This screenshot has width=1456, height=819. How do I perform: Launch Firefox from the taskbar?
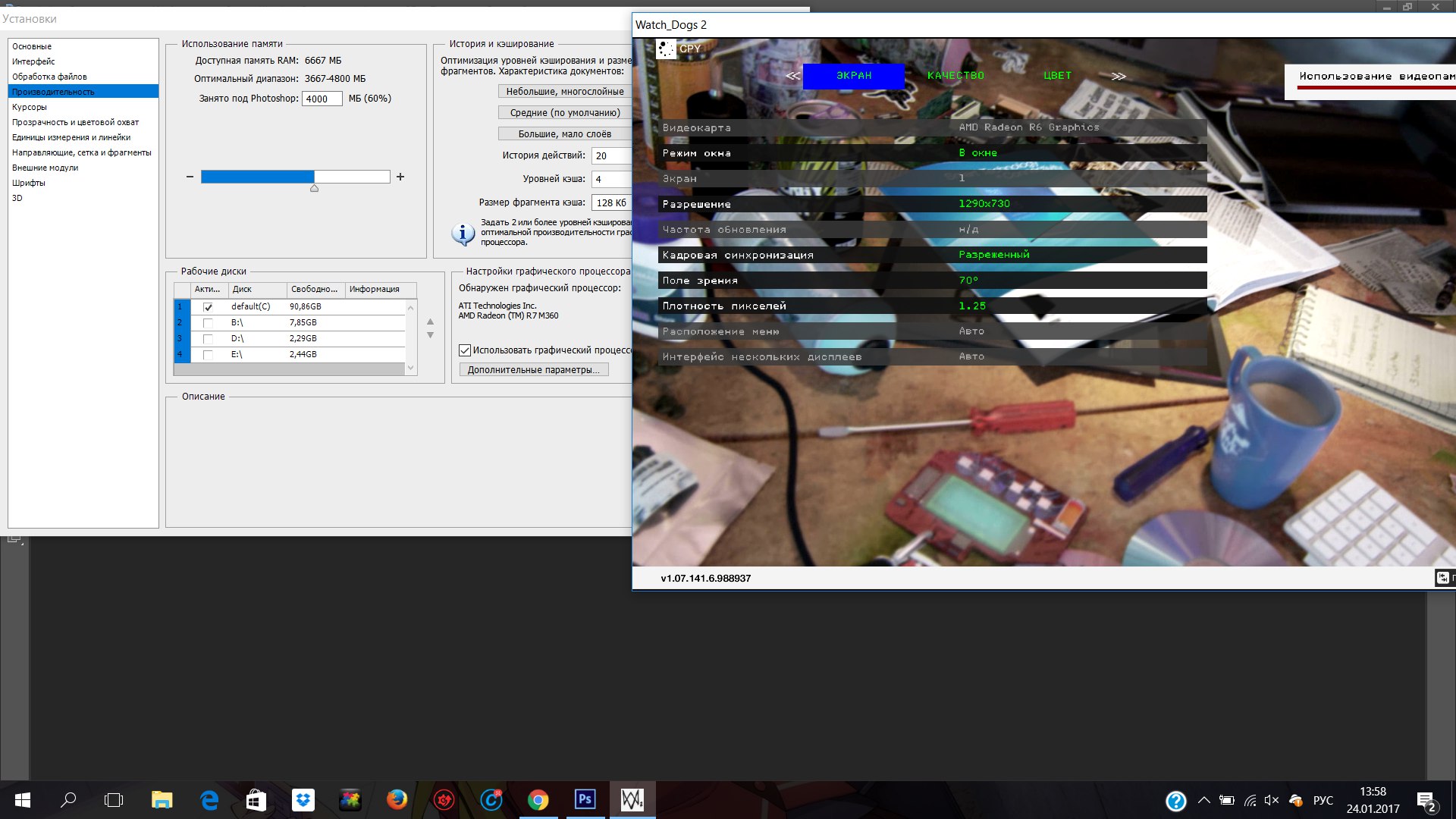coord(397,800)
